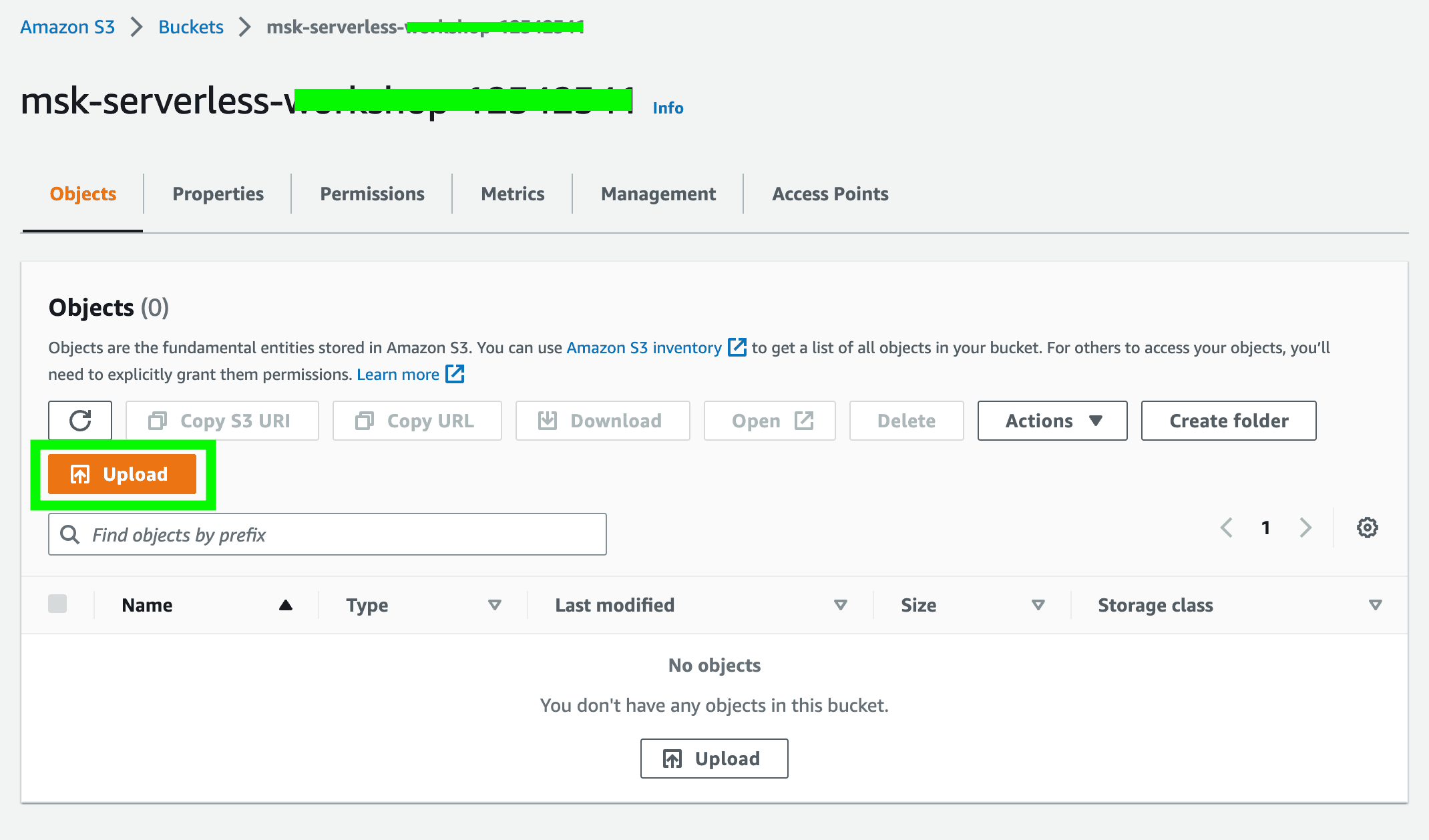Click the Type column header text
This screenshot has height=840, width=1429.
[367, 605]
